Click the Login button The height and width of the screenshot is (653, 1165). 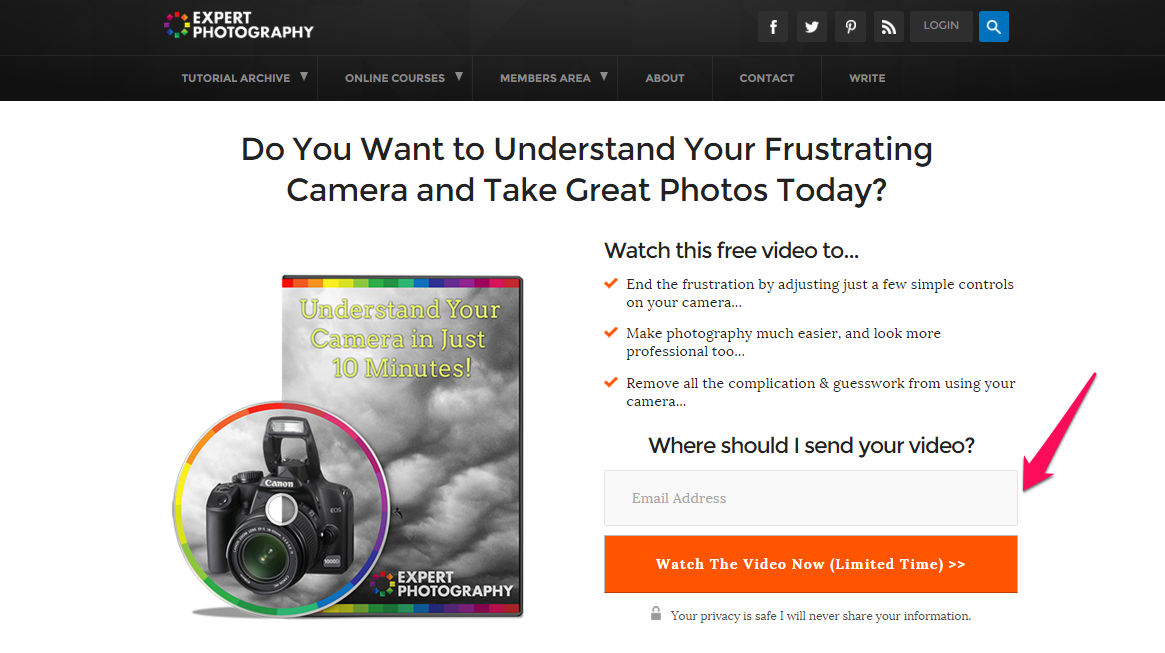tap(941, 26)
